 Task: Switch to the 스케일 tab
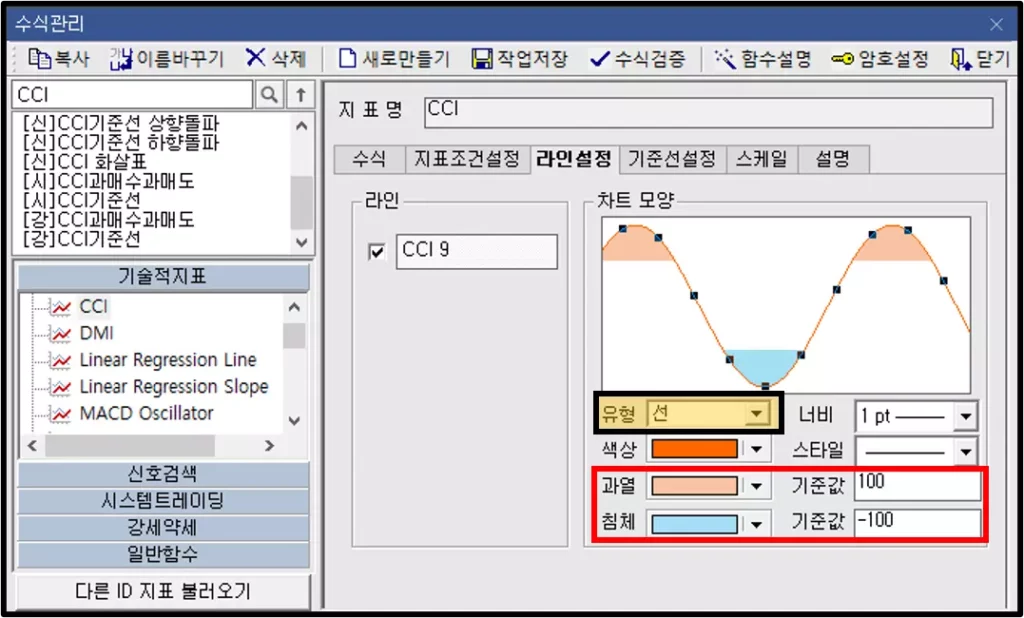(x=761, y=159)
